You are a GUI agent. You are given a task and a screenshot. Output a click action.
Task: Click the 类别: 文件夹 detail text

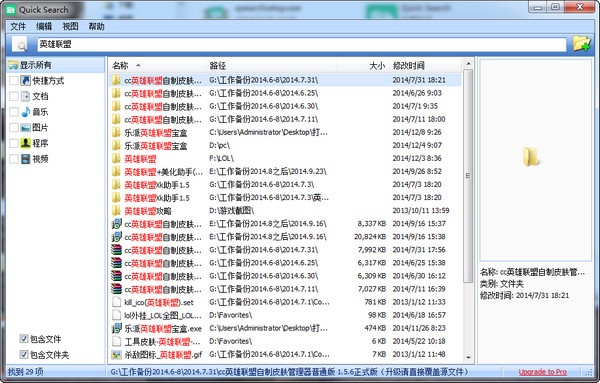coord(502,284)
